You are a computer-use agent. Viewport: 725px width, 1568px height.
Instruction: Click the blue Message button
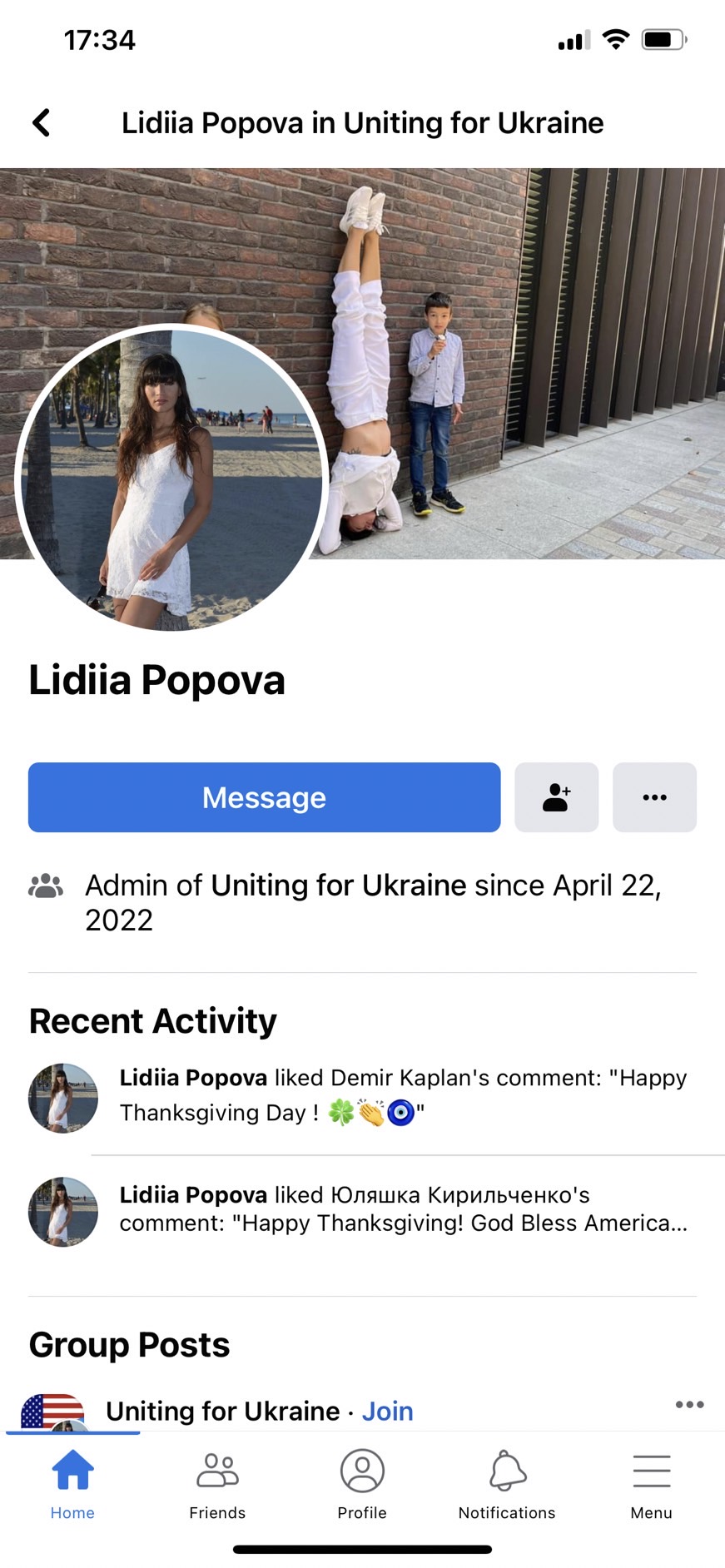(x=265, y=797)
